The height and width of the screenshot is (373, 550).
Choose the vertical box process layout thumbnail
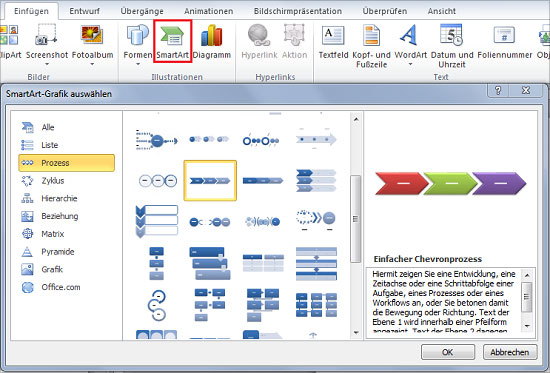pyautogui.click(x=157, y=263)
